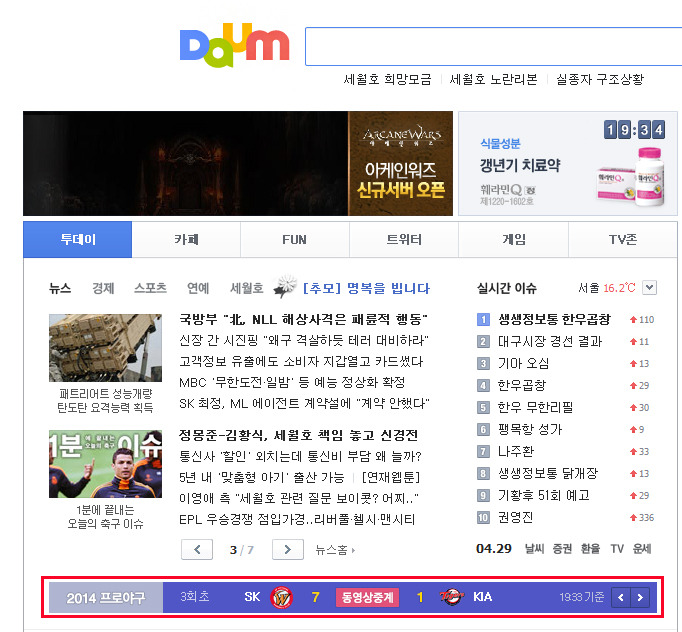
Task: Open trending issue 생생정보통 닭개장
Action: coord(548,473)
